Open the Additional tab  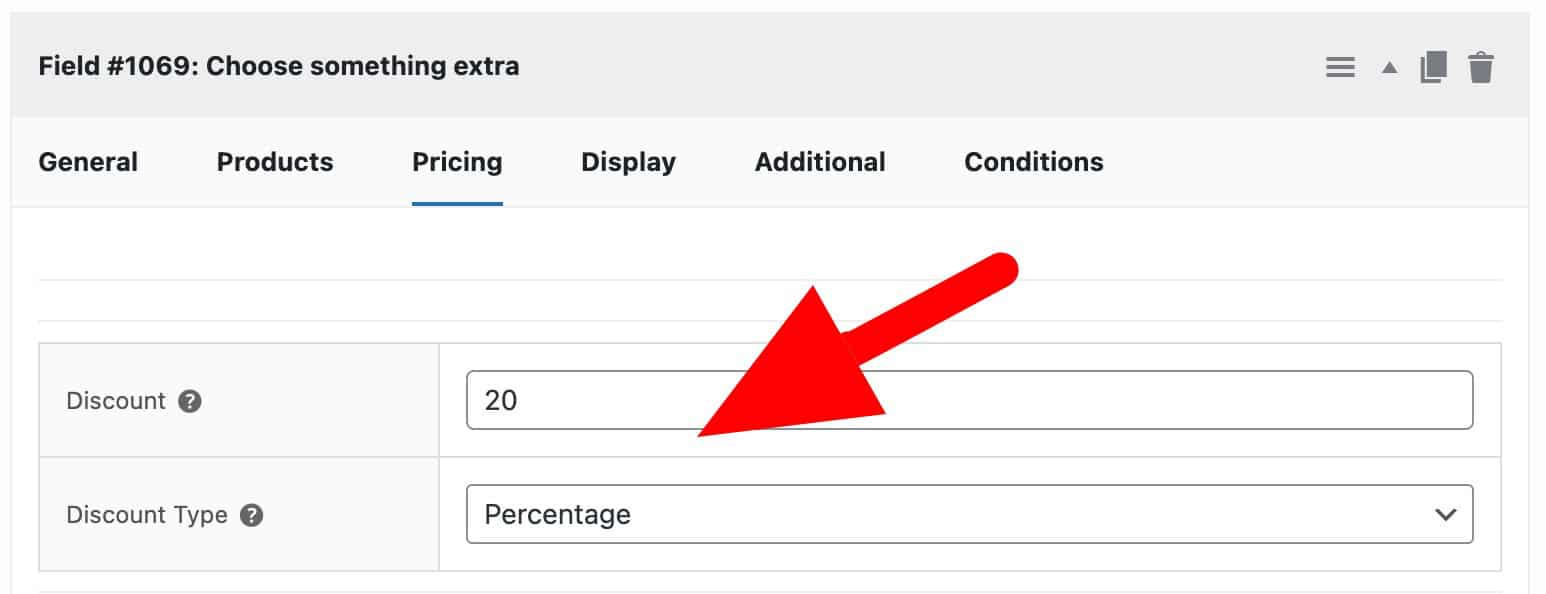(x=820, y=162)
